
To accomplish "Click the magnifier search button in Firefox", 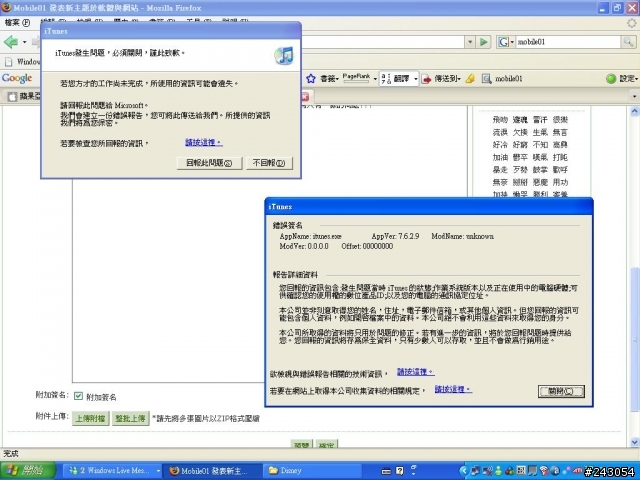I will (628, 42).
